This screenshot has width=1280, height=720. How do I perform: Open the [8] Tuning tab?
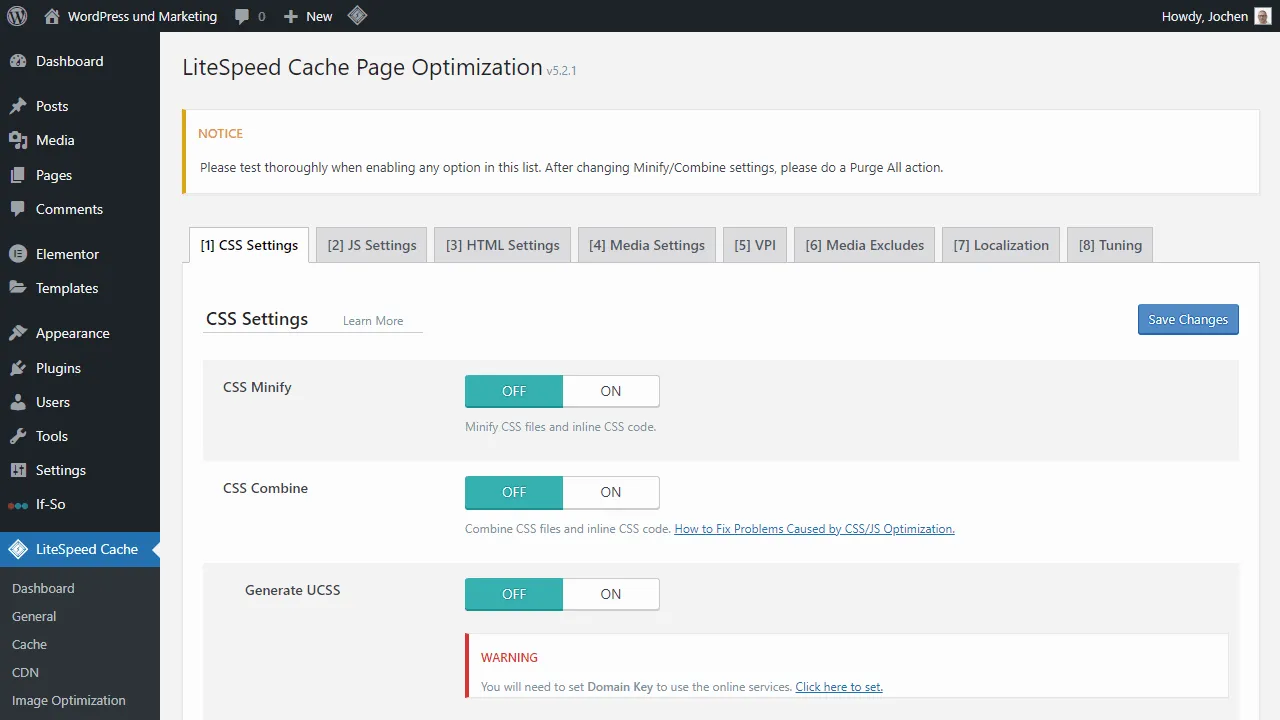tap(1110, 245)
